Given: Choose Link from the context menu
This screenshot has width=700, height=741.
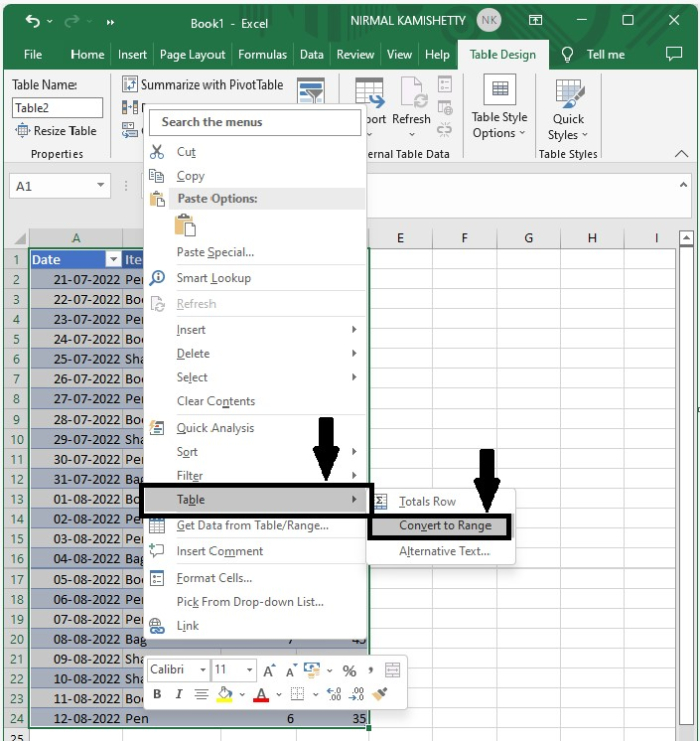Looking at the screenshot, I should tap(255, 626).
